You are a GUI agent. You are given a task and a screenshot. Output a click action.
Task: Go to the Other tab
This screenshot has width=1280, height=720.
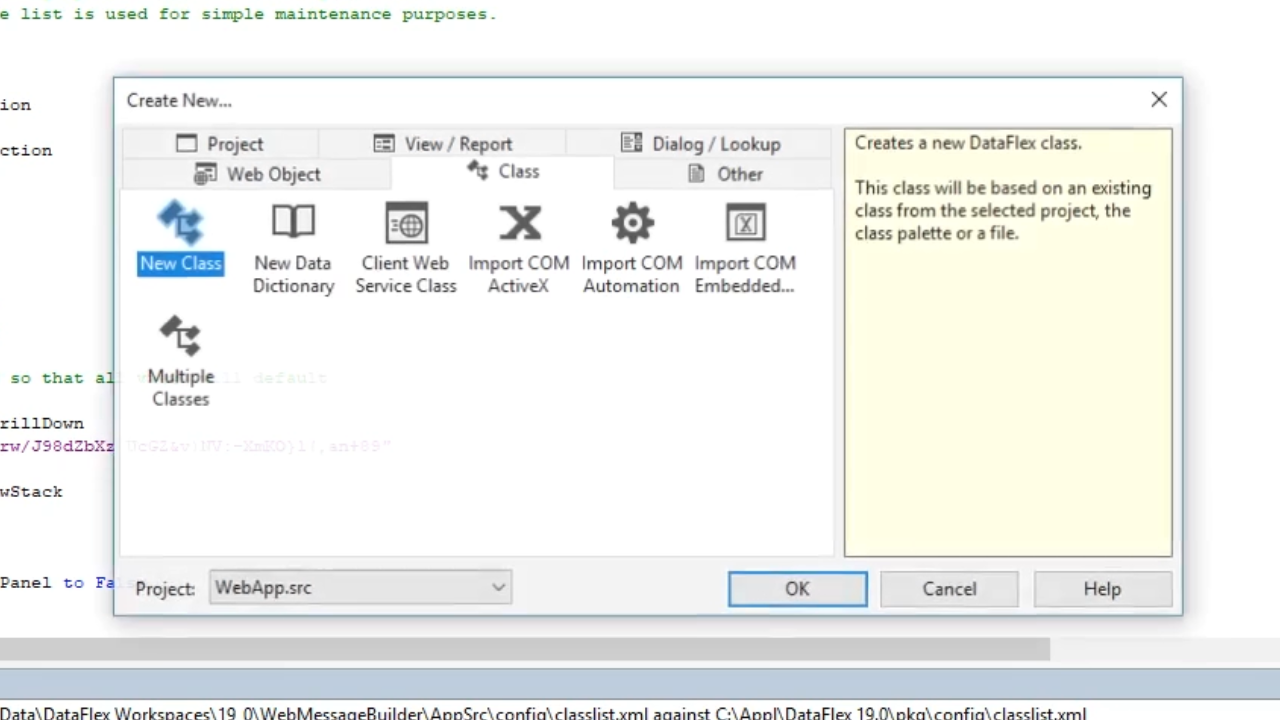725,174
